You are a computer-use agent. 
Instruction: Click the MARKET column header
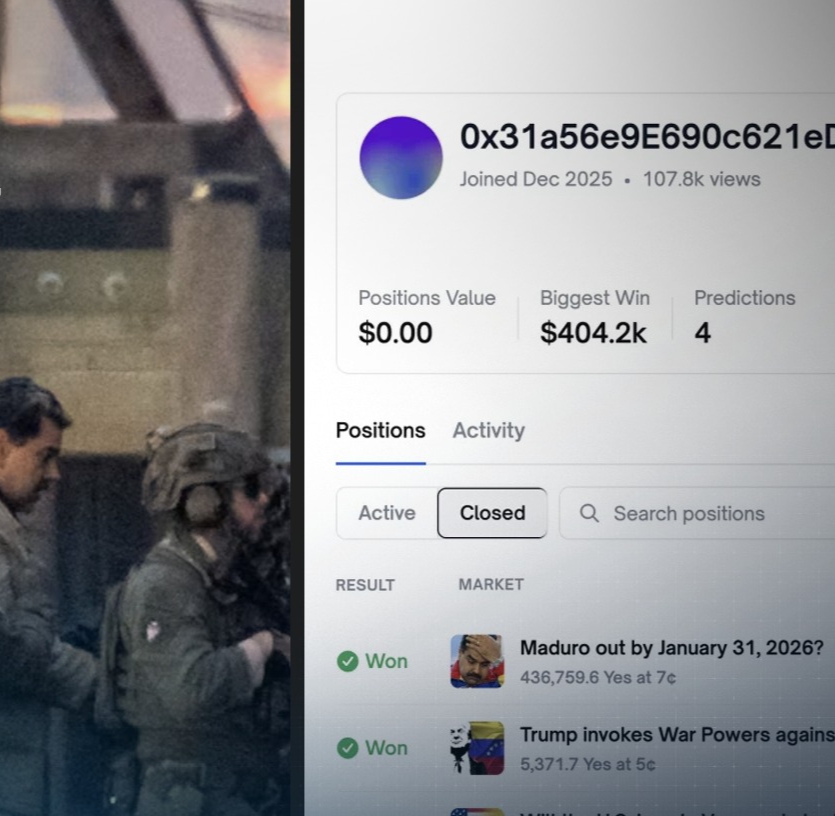pyautogui.click(x=491, y=585)
